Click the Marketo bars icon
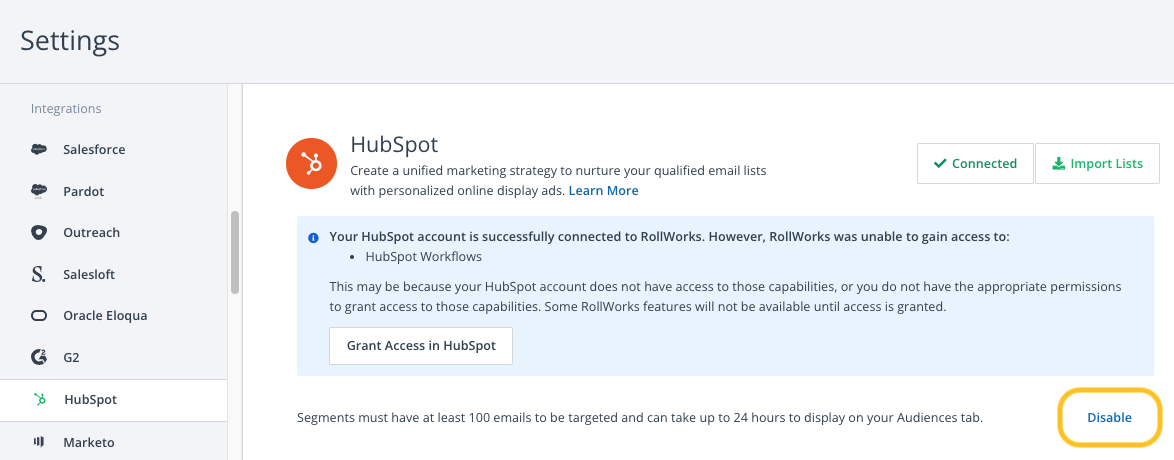The height and width of the screenshot is (460, 1174). [39, 442]
